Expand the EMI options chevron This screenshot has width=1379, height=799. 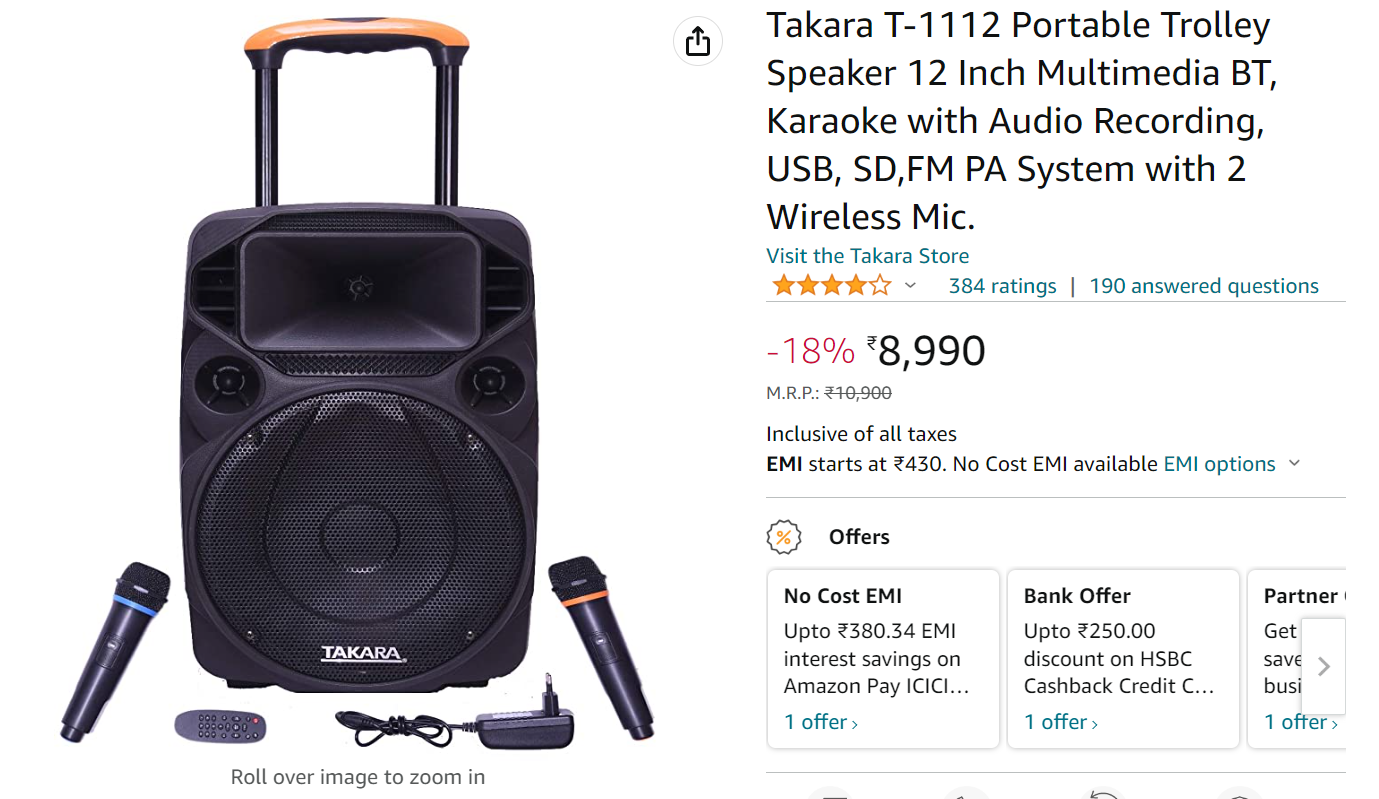(x=1294, y=463)
